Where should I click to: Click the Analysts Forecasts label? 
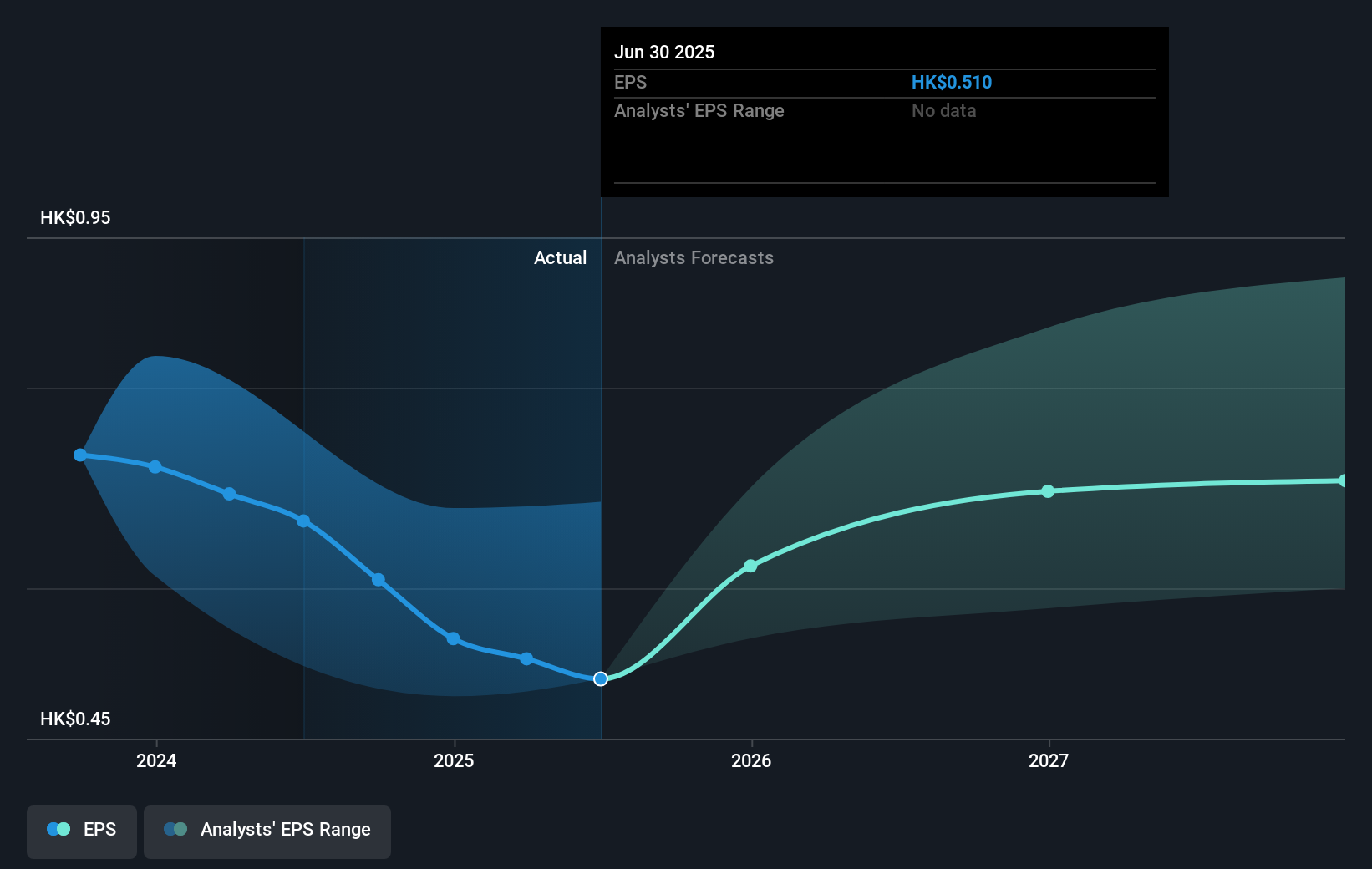(694, 258)
